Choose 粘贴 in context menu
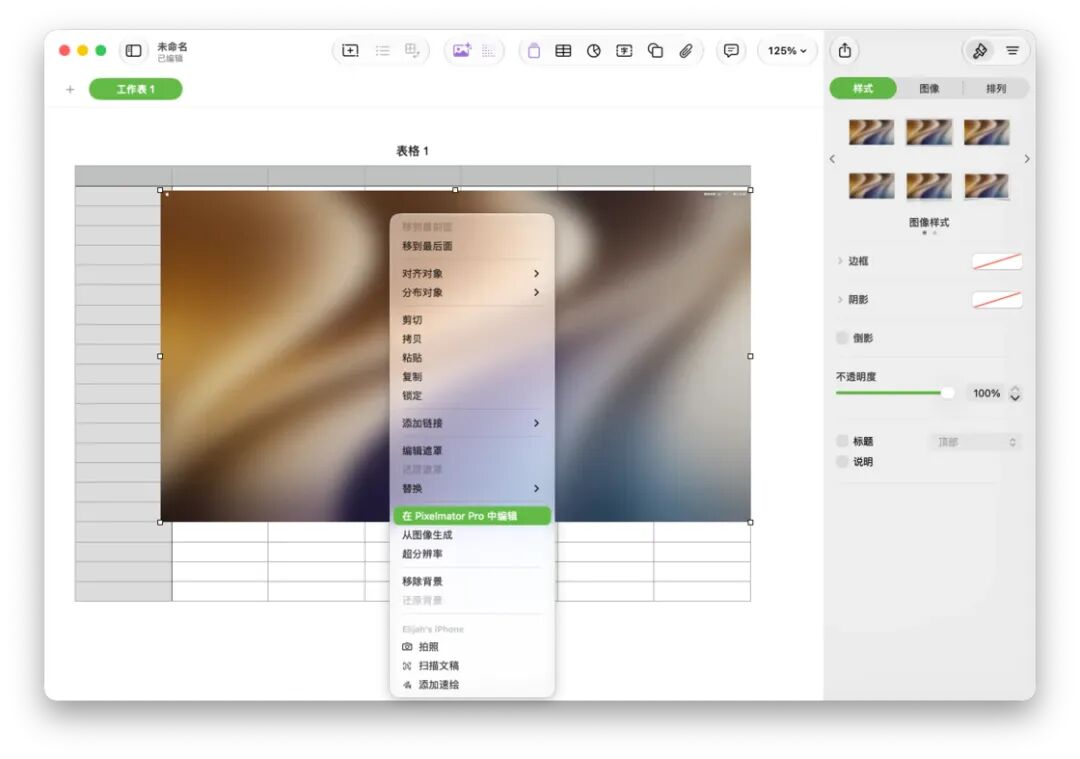Image resolution: width=1080 pixels, height=759 pixels. click(471, 357)
